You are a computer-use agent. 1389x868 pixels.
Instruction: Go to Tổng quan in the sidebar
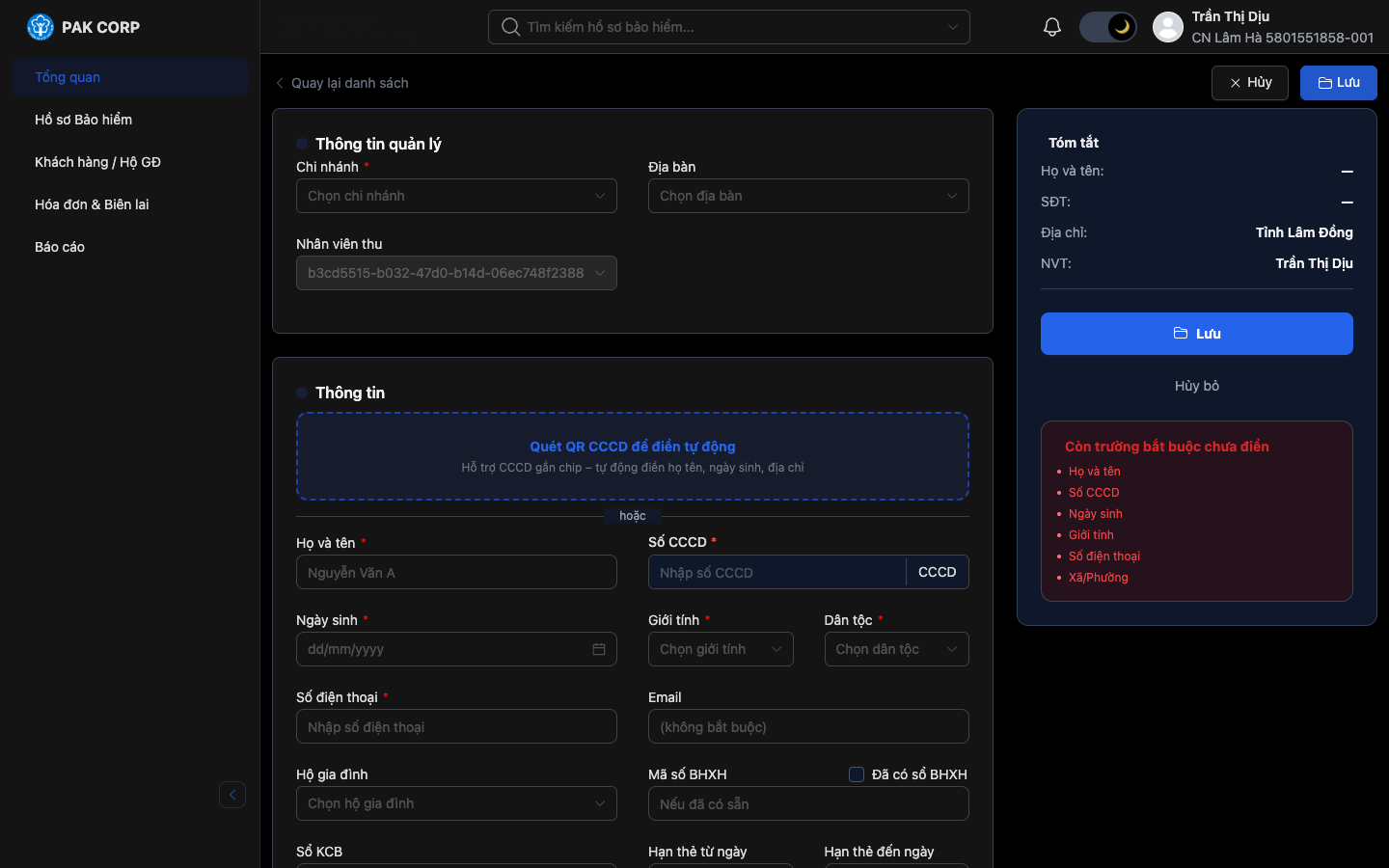click(x=130, y=77)
